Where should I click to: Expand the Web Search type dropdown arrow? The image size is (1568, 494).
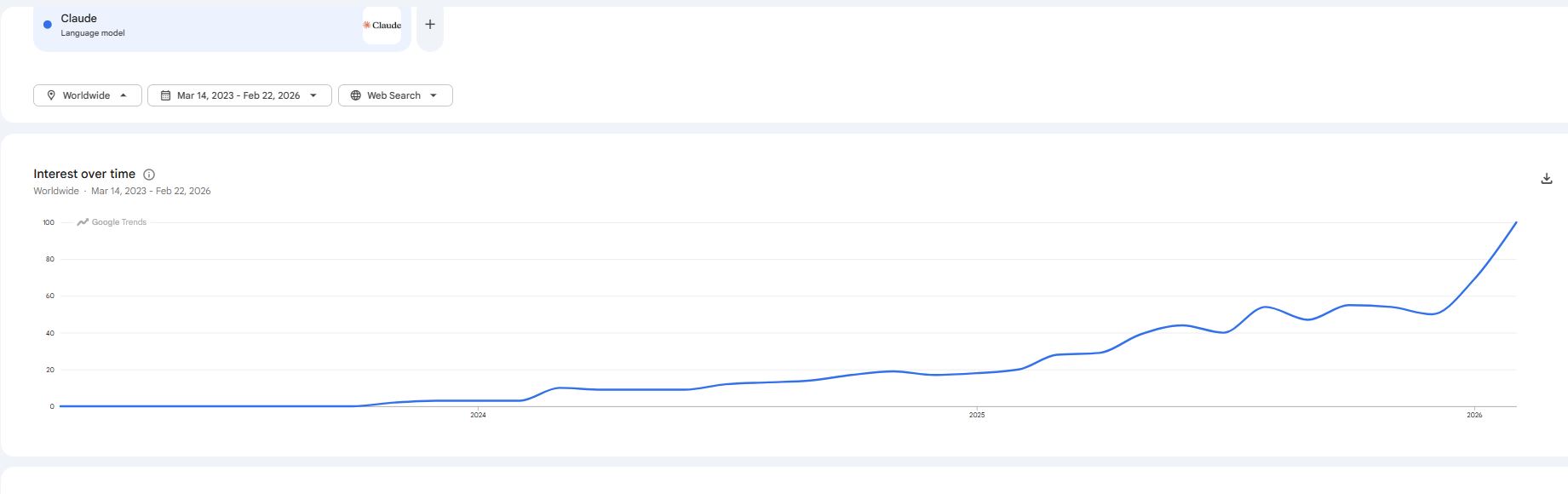click(434, 95)
